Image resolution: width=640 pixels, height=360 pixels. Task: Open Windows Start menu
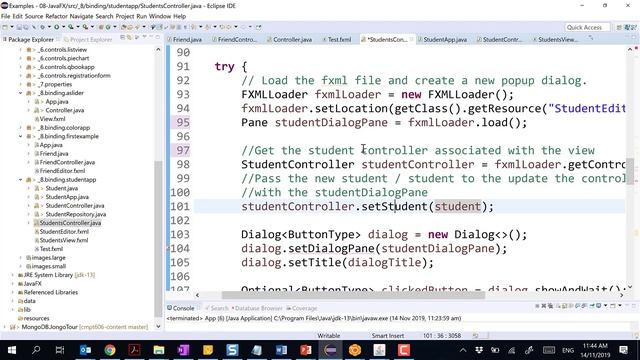(x=12, y=350)
